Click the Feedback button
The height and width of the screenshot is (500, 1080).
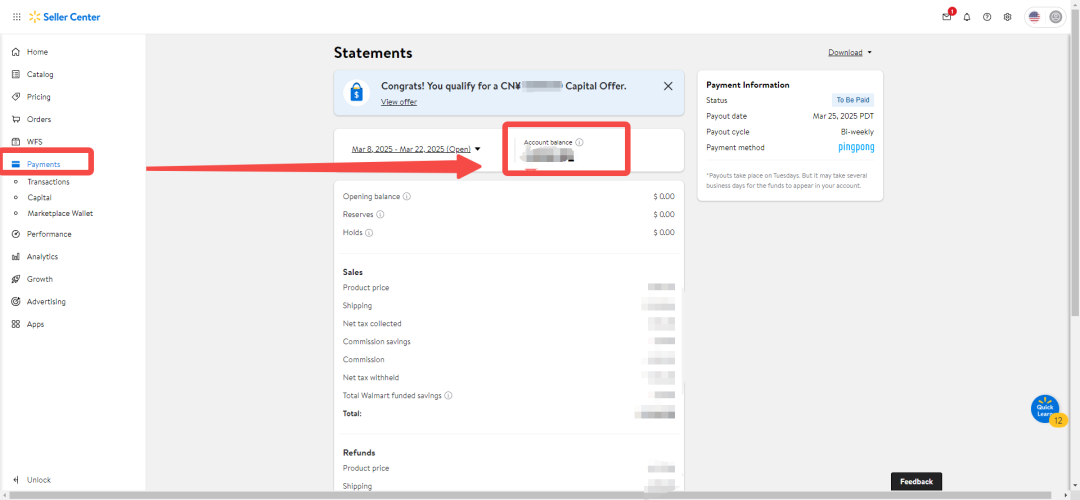pos(916,482)
